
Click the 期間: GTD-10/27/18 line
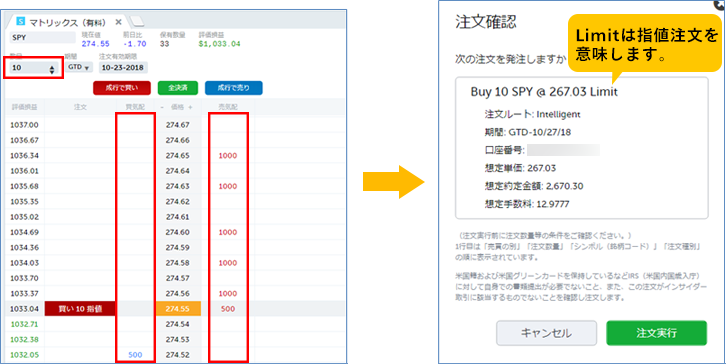tap(528, 132)
